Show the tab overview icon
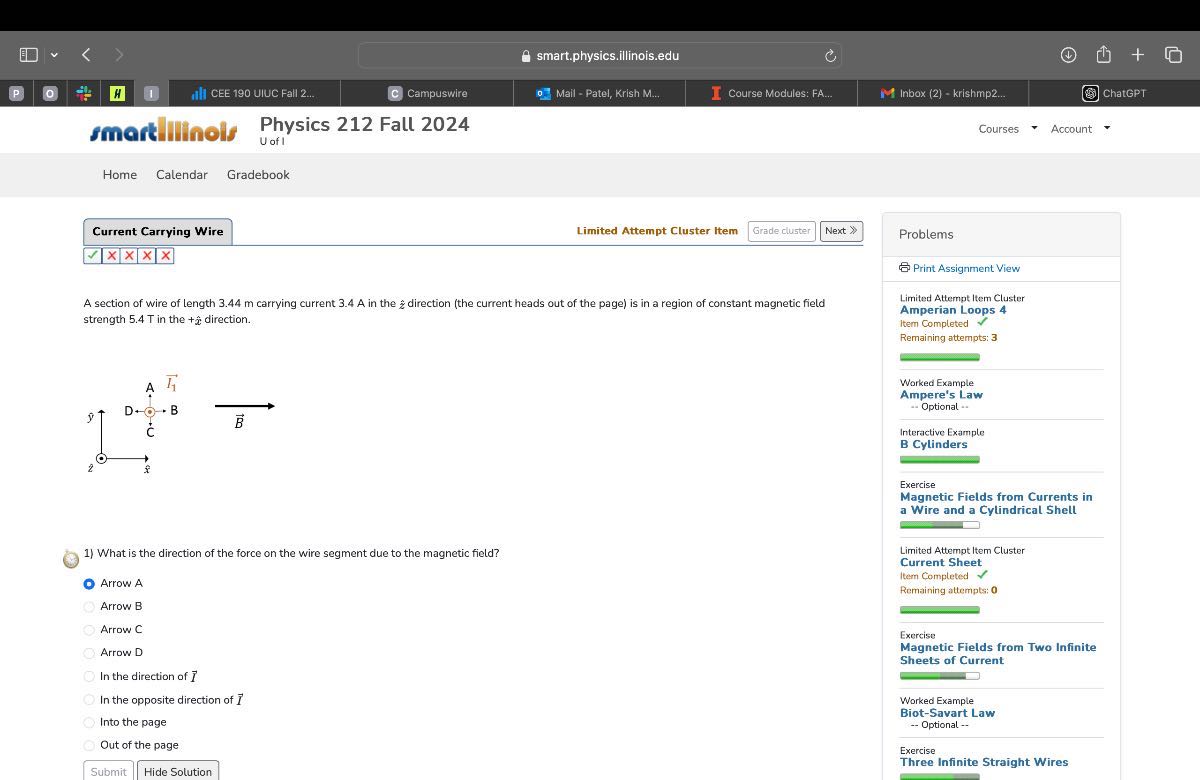 (1173, 55)
